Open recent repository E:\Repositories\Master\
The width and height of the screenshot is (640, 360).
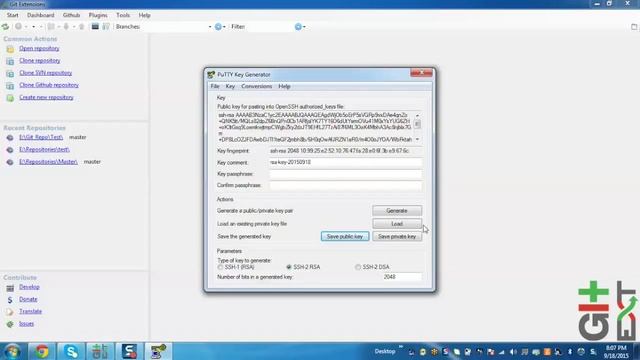(49, 162)
